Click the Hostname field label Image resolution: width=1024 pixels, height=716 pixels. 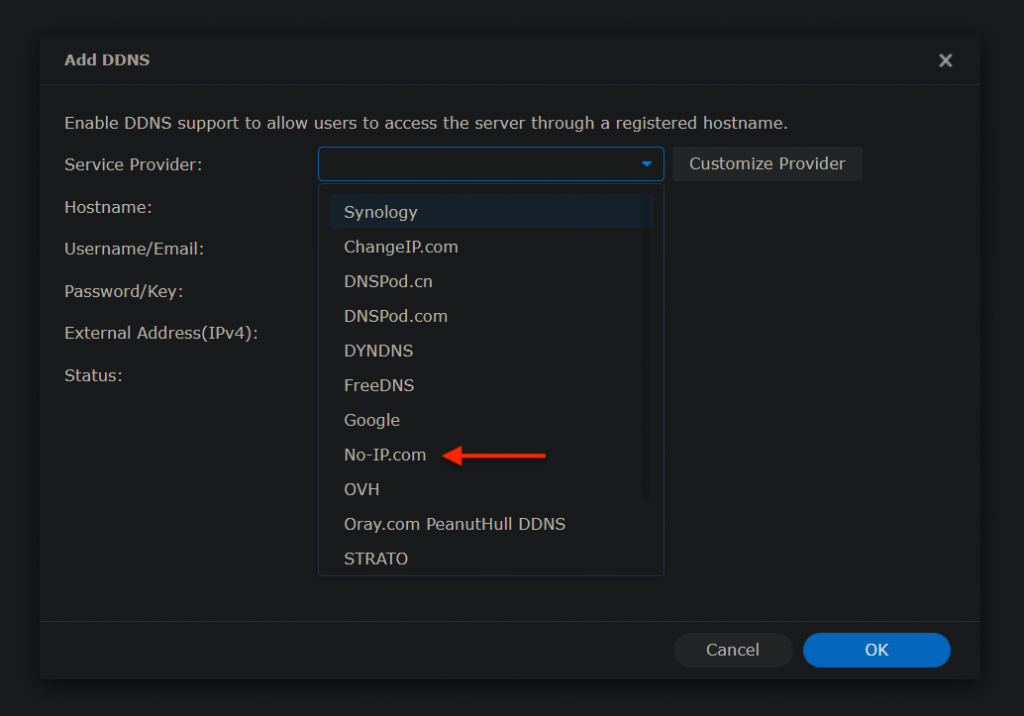click(108, 207)
